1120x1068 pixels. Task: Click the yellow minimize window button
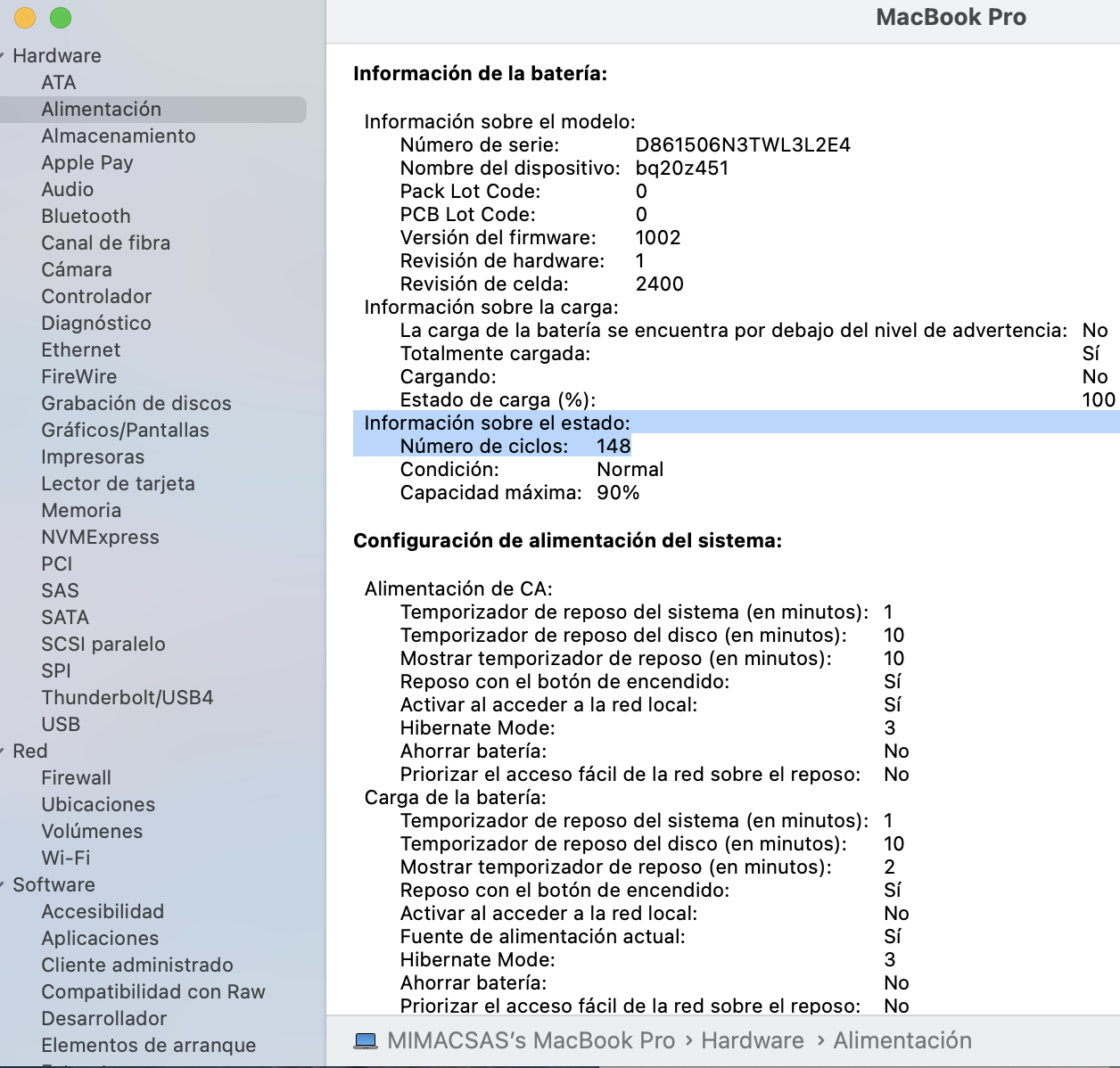(x=25, y=18)
